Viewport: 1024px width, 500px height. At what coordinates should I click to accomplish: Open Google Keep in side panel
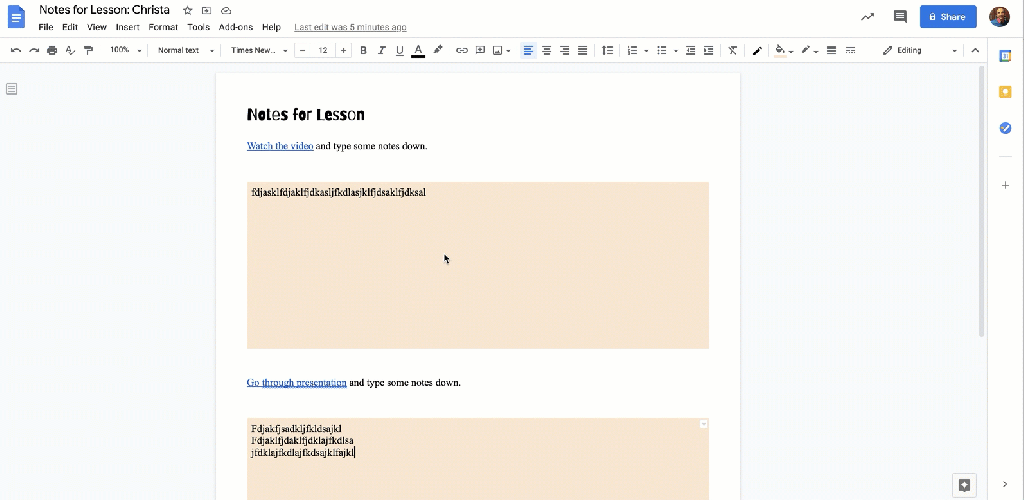(x=1005, y=92)
